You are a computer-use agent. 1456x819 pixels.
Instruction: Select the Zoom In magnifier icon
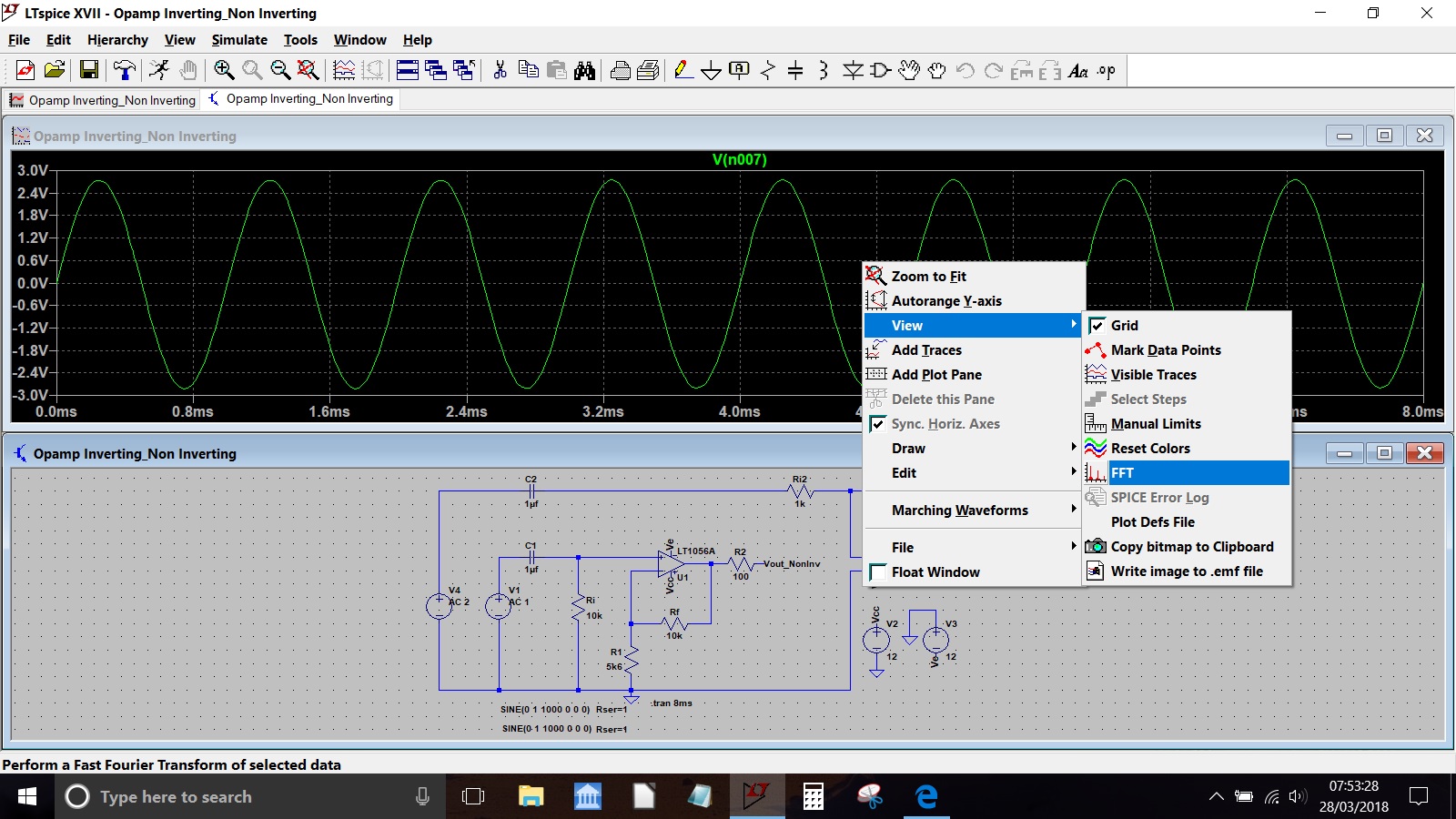click(224, 71)
